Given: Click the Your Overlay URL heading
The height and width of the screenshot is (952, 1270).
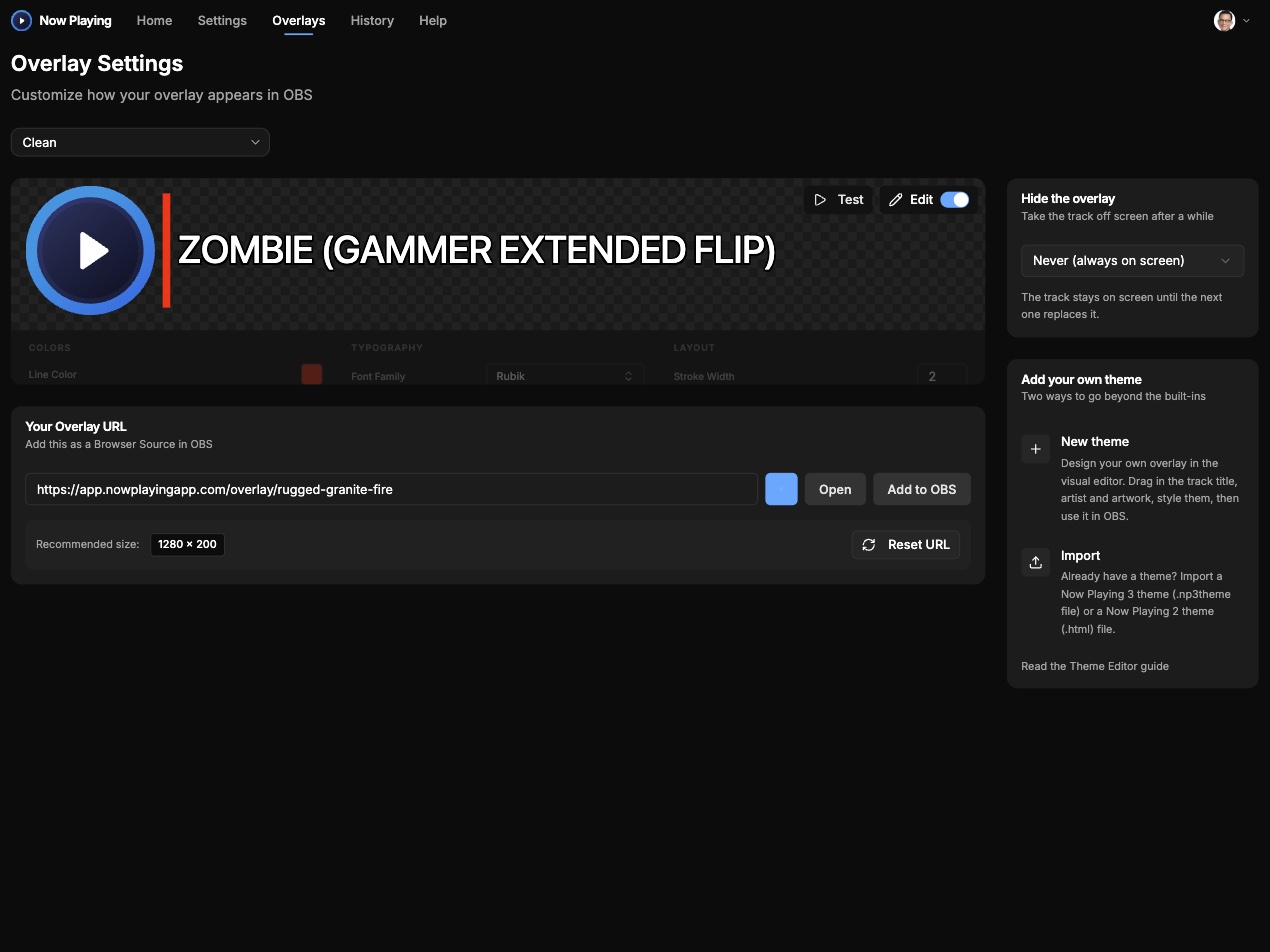Looking at the screenshot, I should coord(76,426).
